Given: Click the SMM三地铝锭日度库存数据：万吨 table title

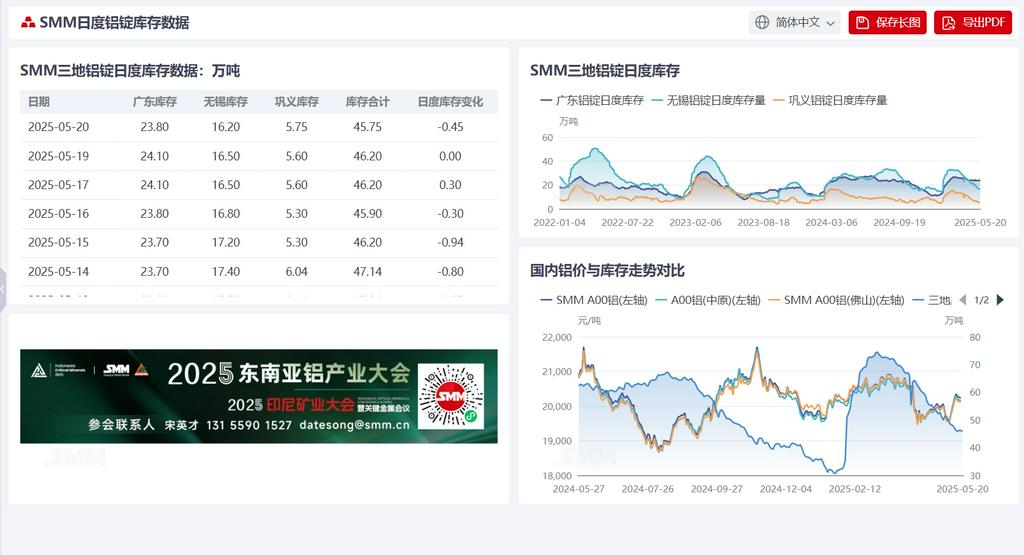Looking at the screenshot, I should tap(130, 71).
